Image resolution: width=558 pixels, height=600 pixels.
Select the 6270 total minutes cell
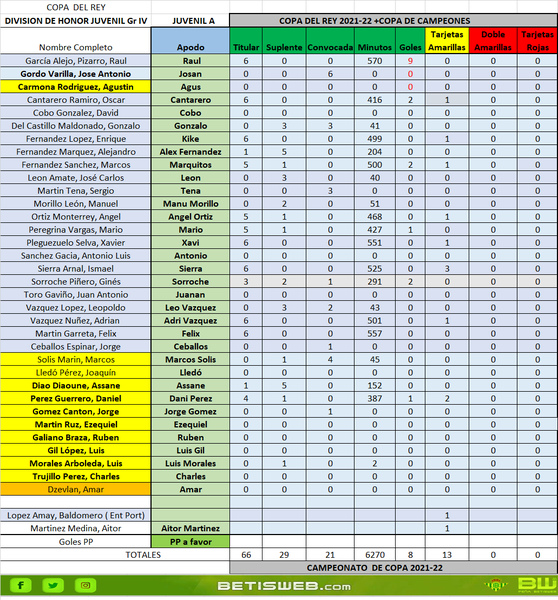coord(375,555)
